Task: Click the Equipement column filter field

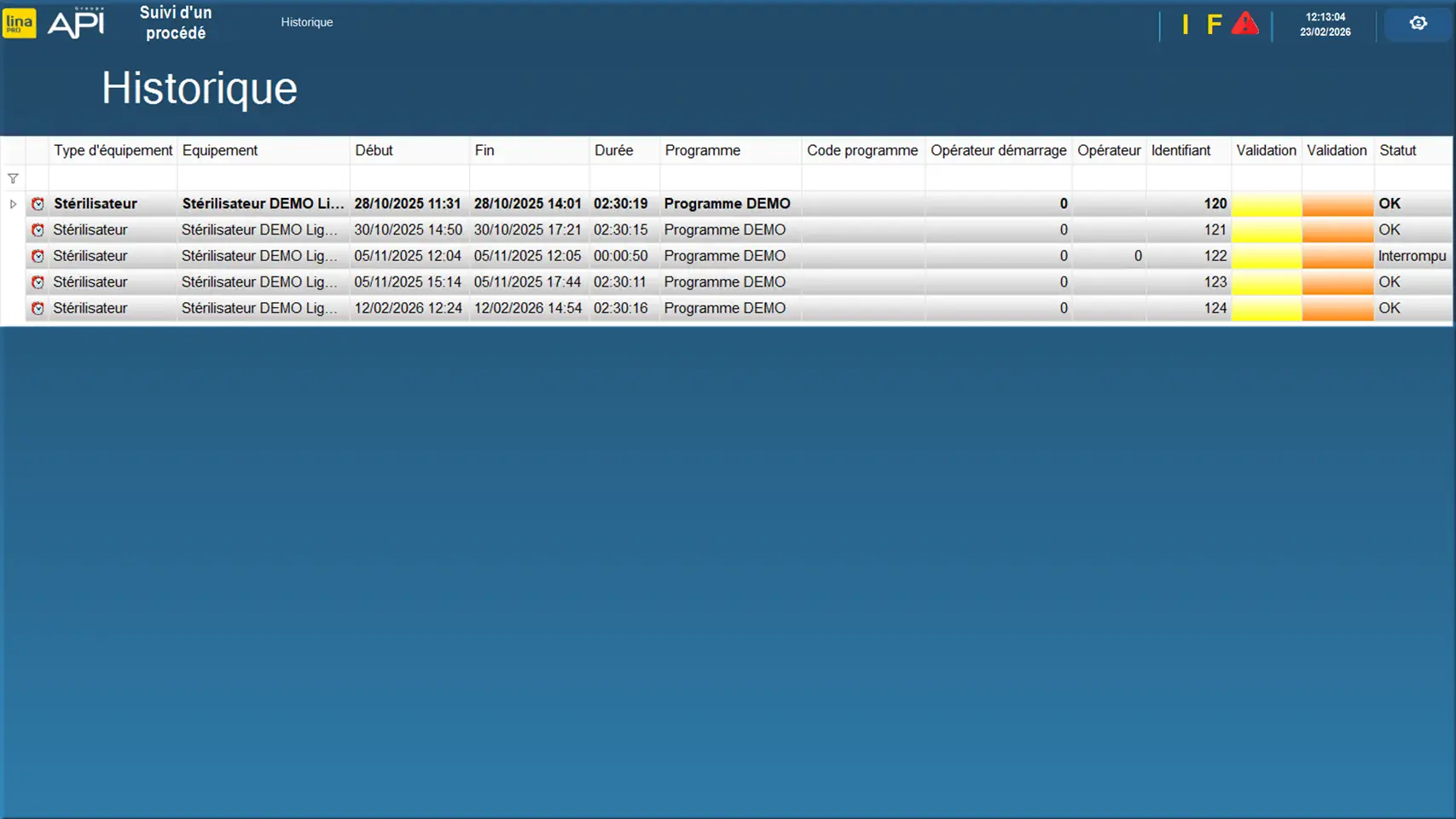Action: coord(263,178)
